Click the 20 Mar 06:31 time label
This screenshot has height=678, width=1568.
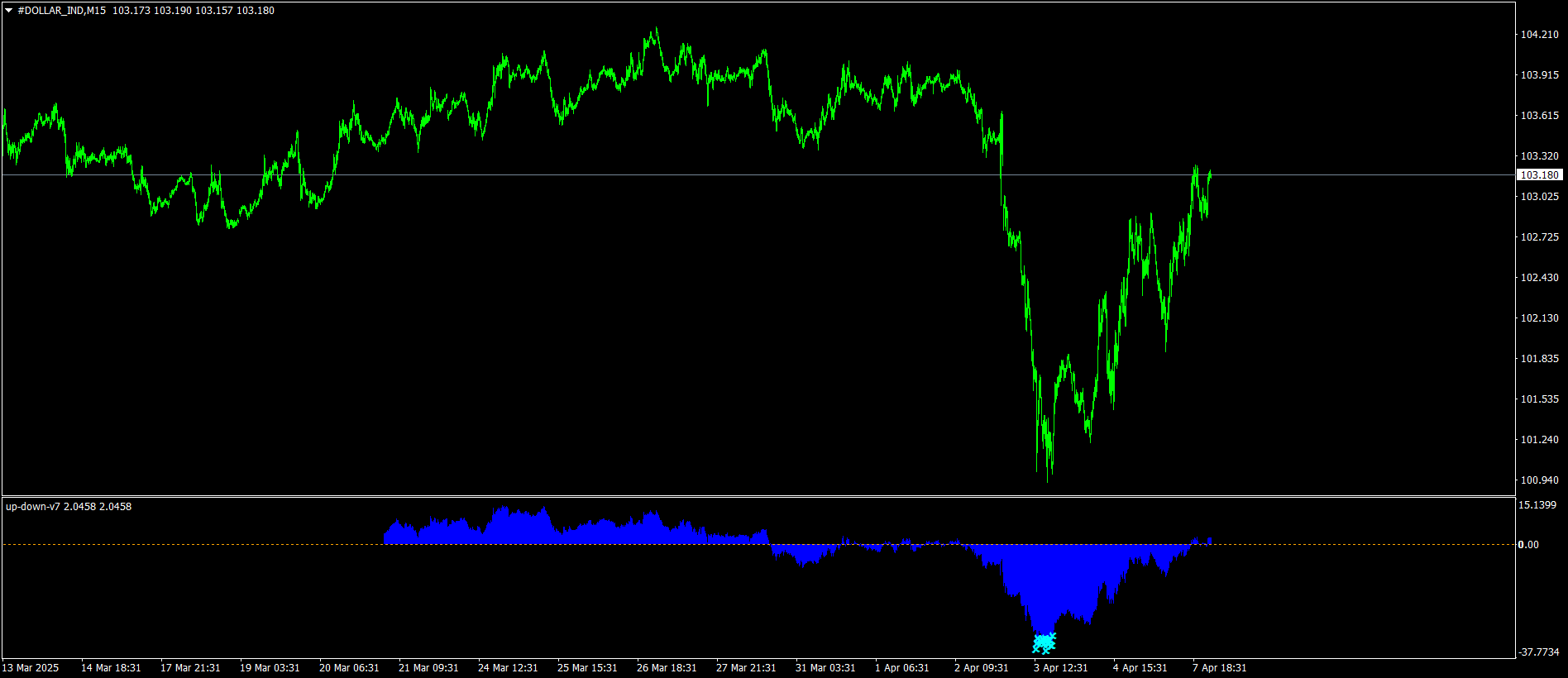click(x=349, y=668)
